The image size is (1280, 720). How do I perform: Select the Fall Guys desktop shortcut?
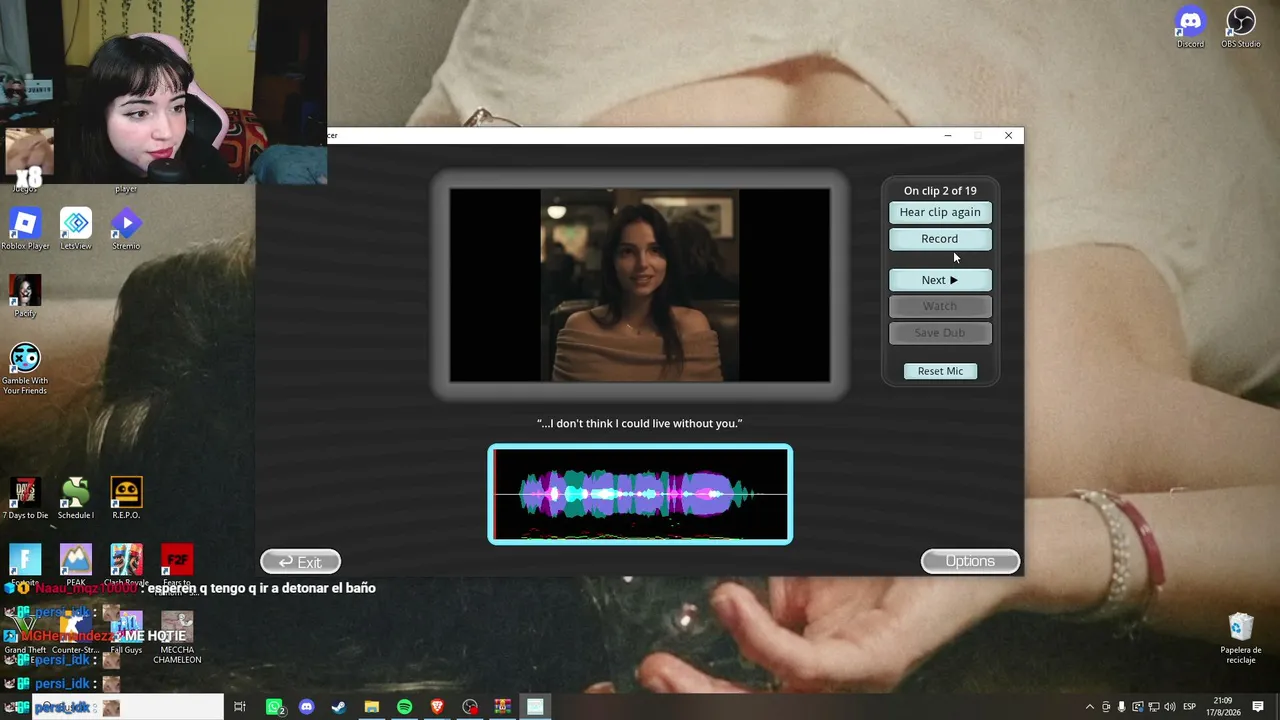click(x=126, y=633)
